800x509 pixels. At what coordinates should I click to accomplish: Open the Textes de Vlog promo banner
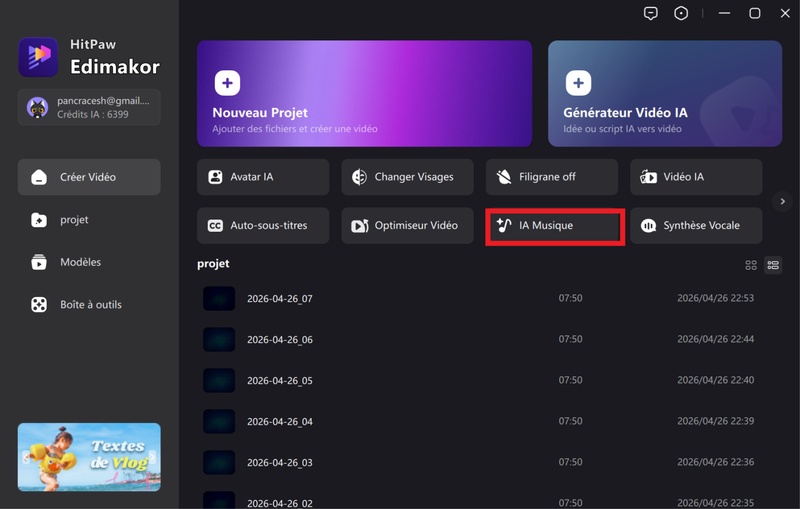89,457
